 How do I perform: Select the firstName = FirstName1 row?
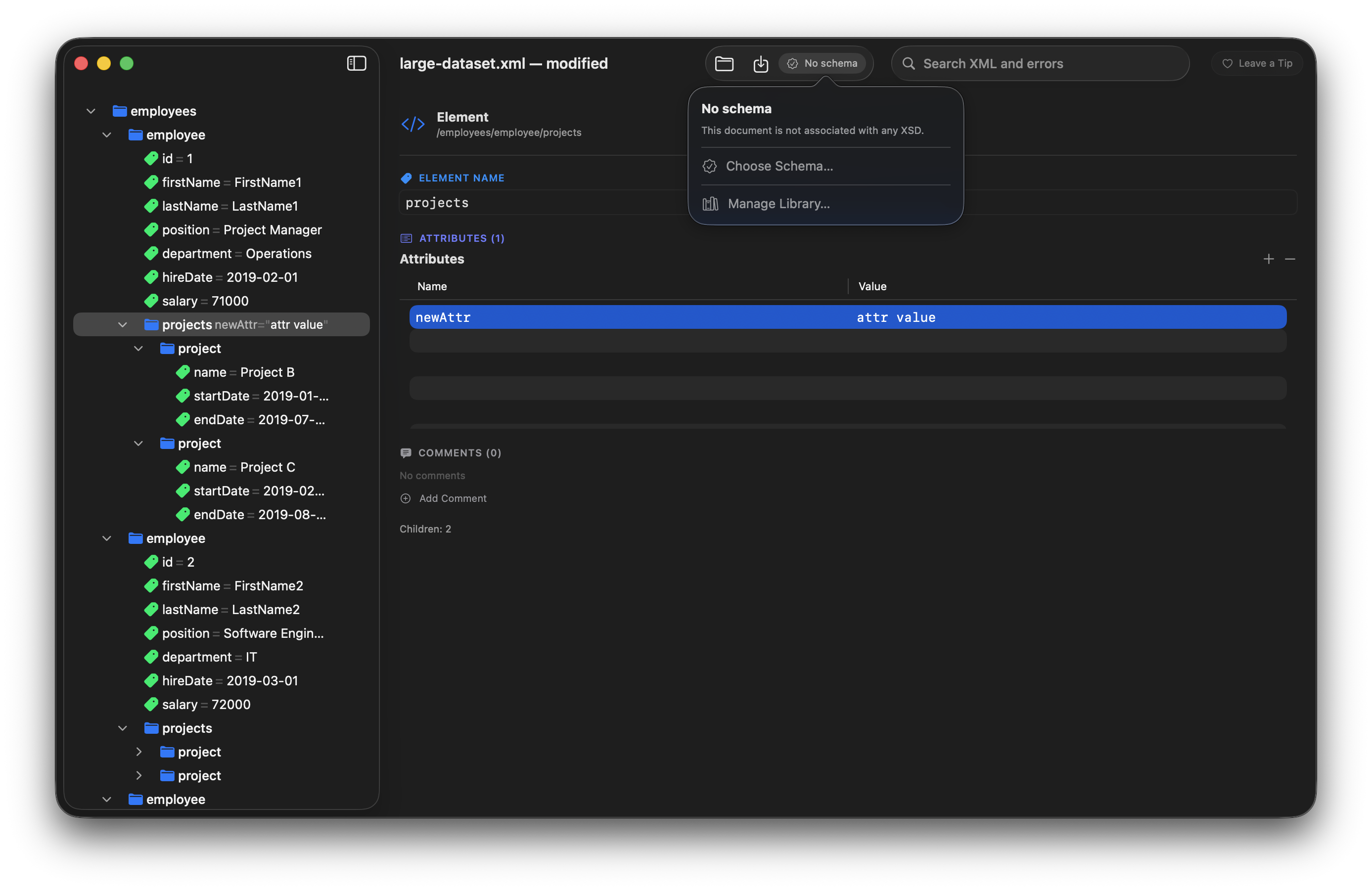tap(222, 182)
